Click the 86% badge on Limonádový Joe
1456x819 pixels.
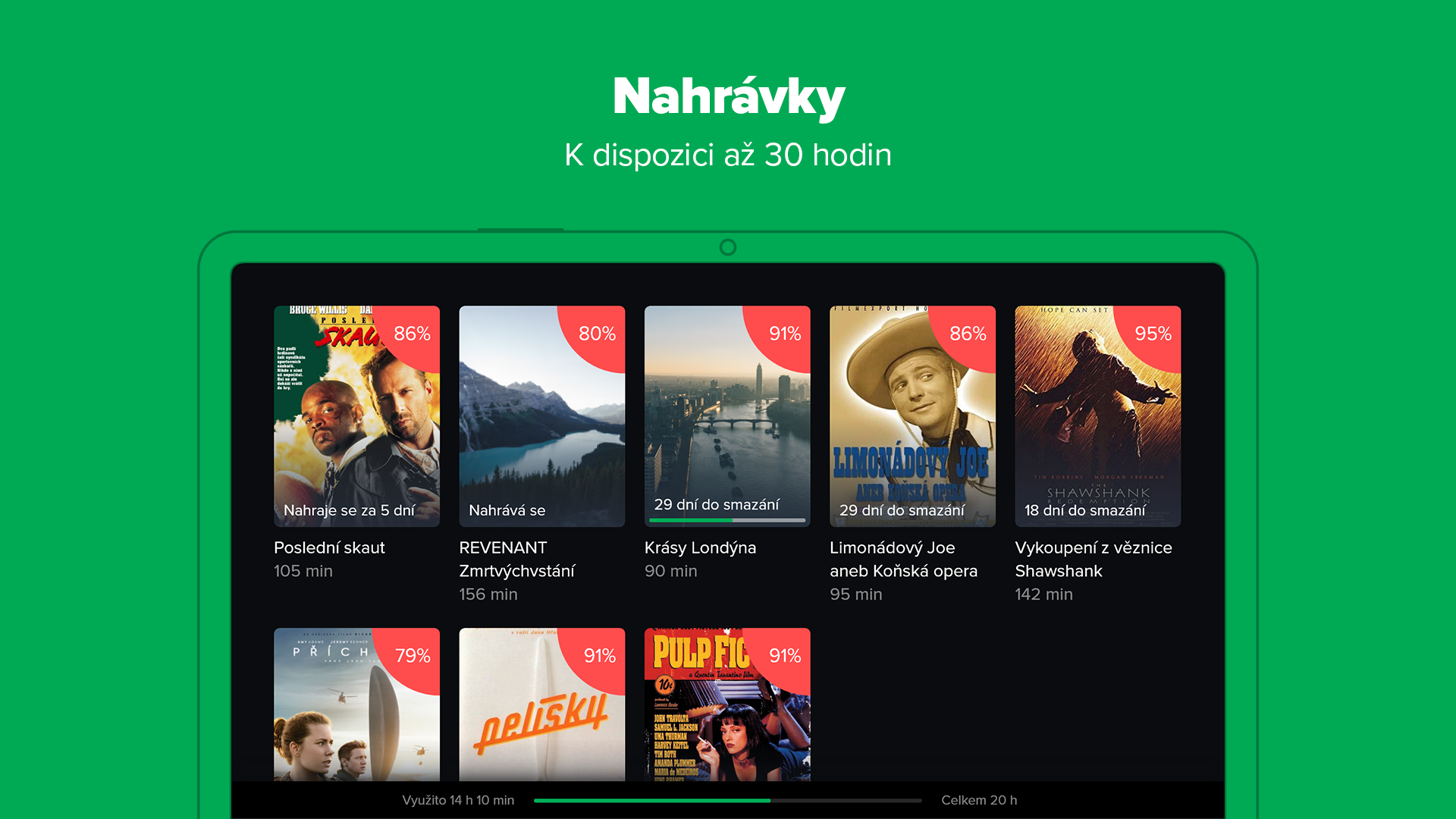(x=968, y=334)
